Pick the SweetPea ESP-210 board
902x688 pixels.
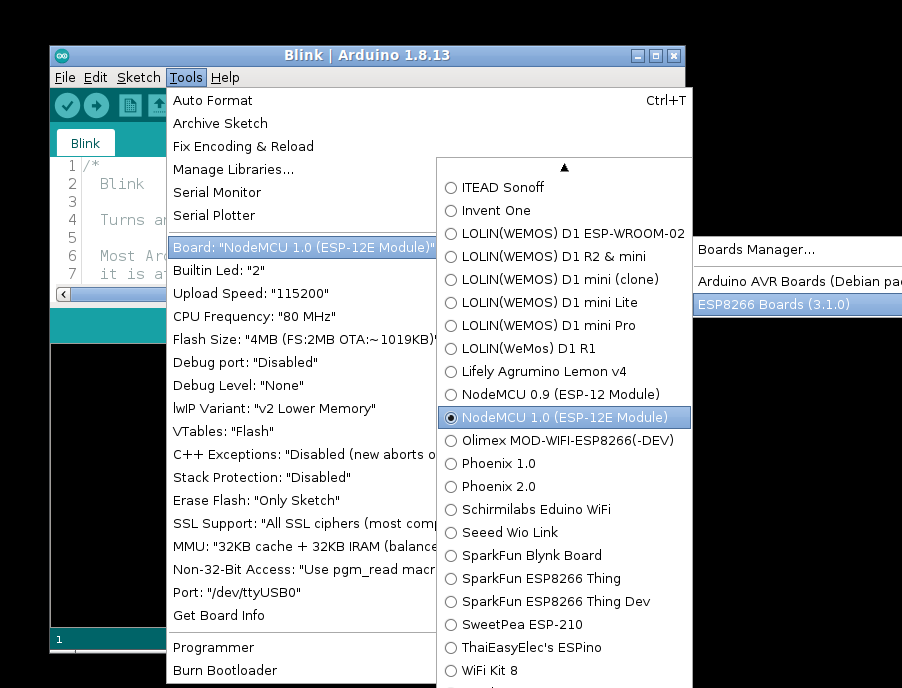(564, 625)
